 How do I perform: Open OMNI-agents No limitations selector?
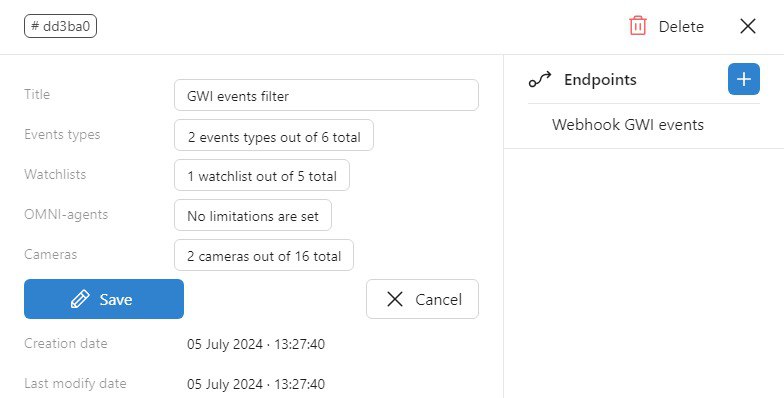[252, 215]
